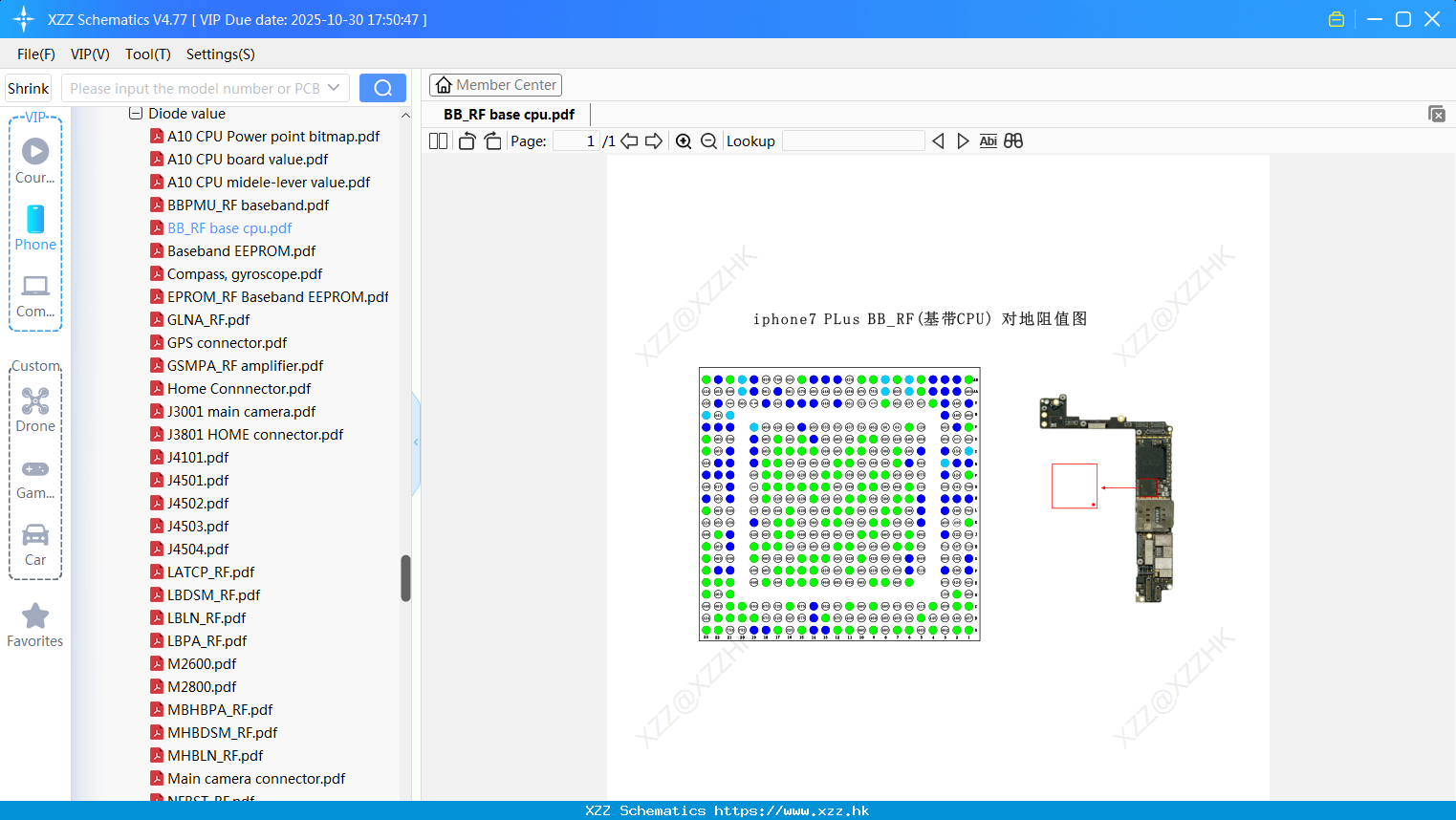Viewport: 1456px width, 820px height.
Task: Click the Lookup text field
Action: [x=853, y=141]
